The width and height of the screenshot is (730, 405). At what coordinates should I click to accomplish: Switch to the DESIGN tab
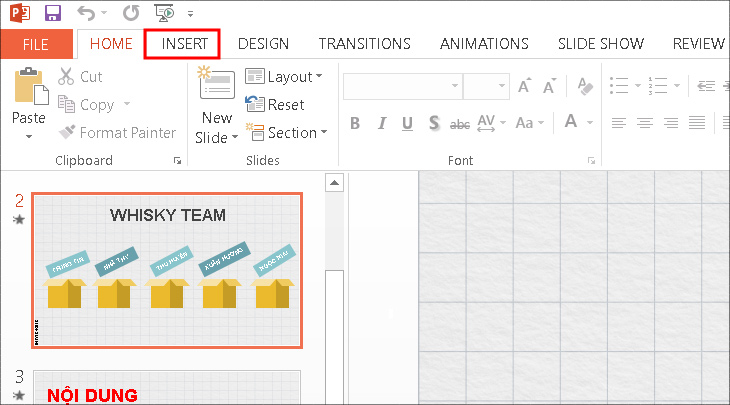(x=263, y=44)
